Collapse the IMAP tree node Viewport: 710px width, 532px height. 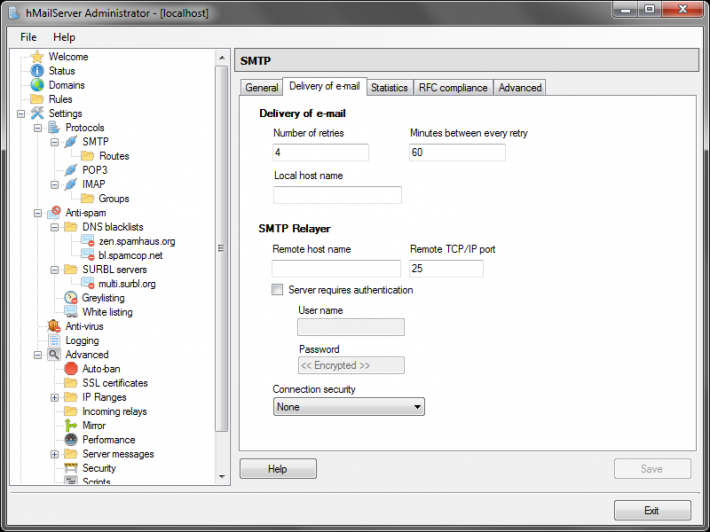(x=54, y=185)
